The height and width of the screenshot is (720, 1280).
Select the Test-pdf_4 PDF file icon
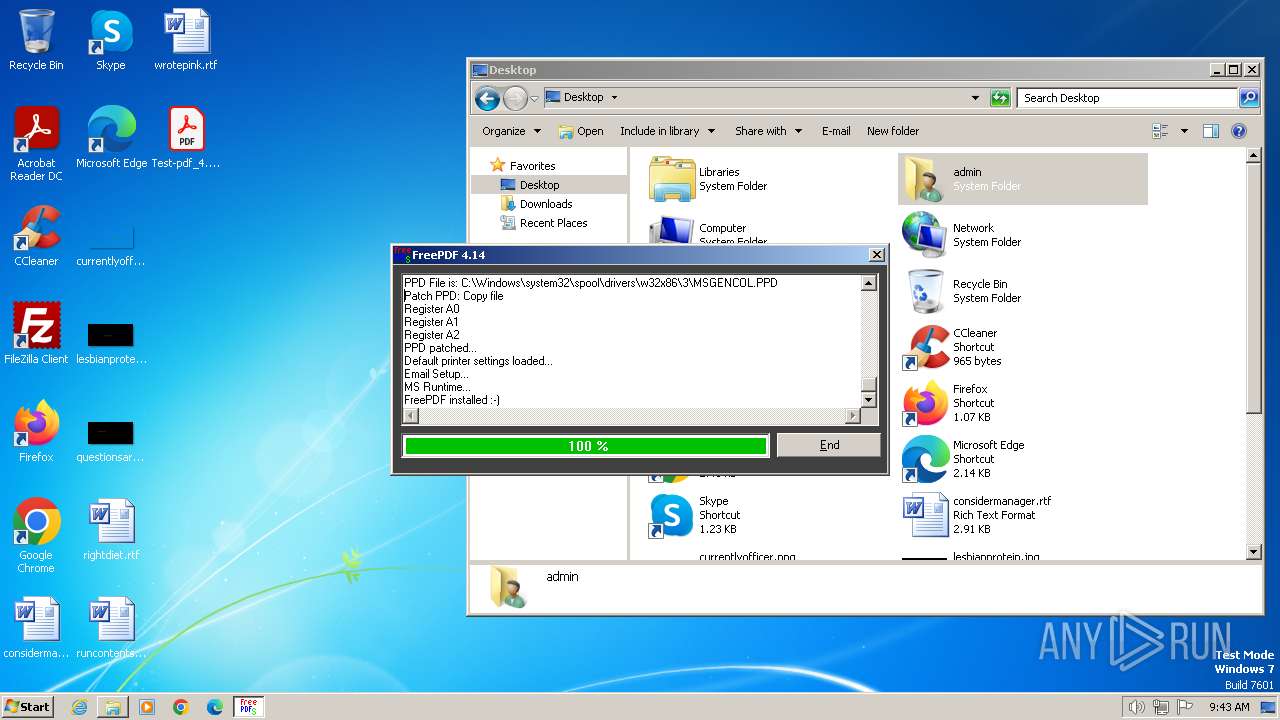point(186,138)
